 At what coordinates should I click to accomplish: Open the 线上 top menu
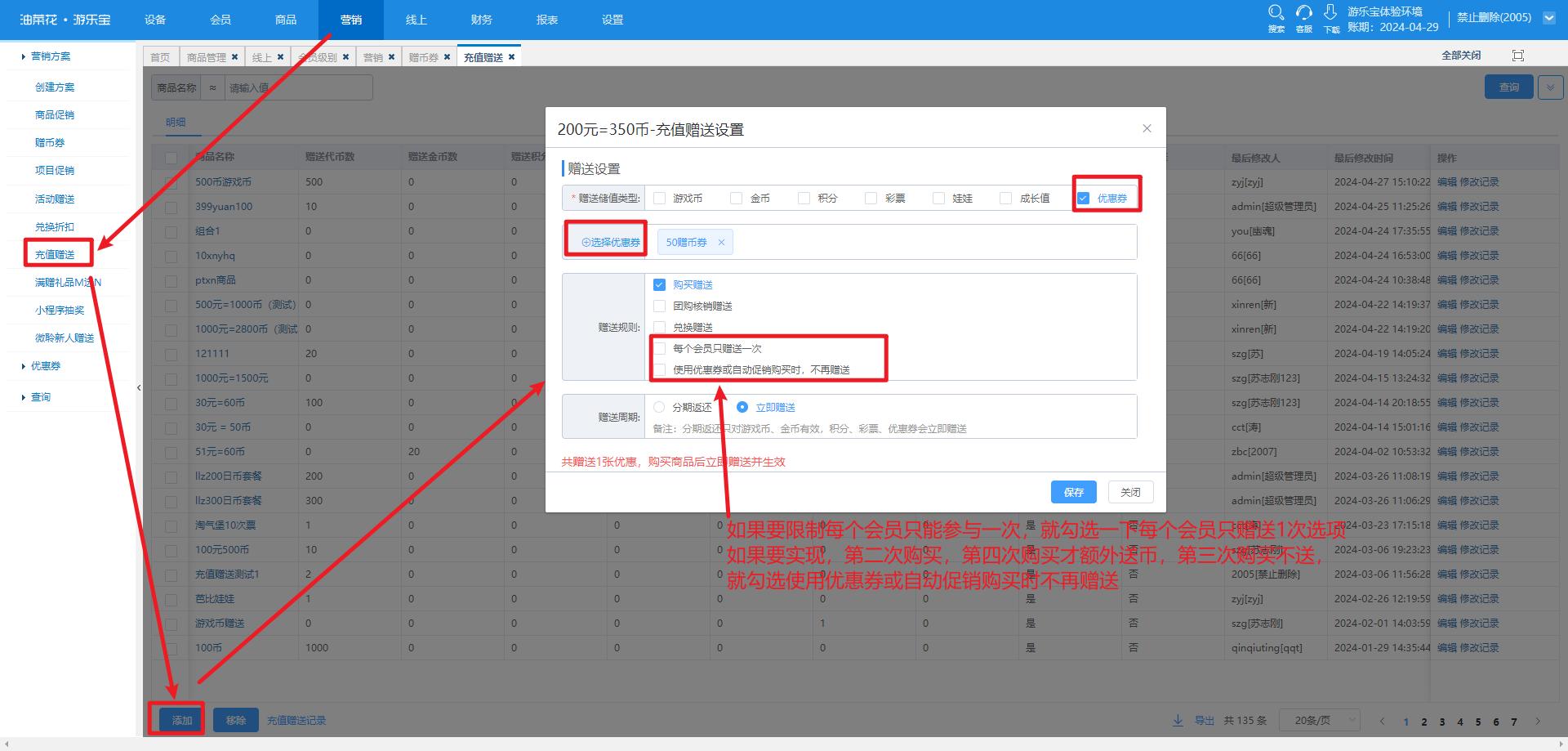[416, 20]
